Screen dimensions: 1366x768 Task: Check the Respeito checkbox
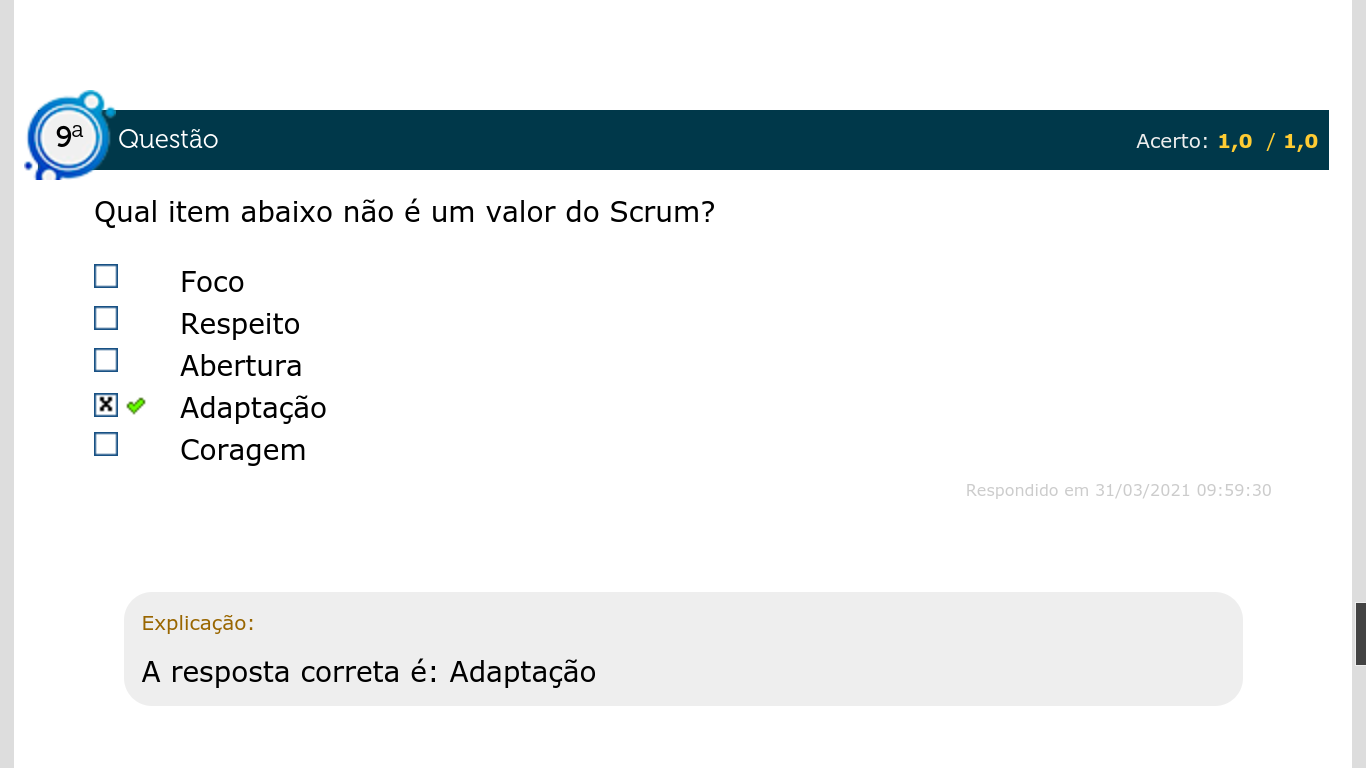click(x=106, y=318)
